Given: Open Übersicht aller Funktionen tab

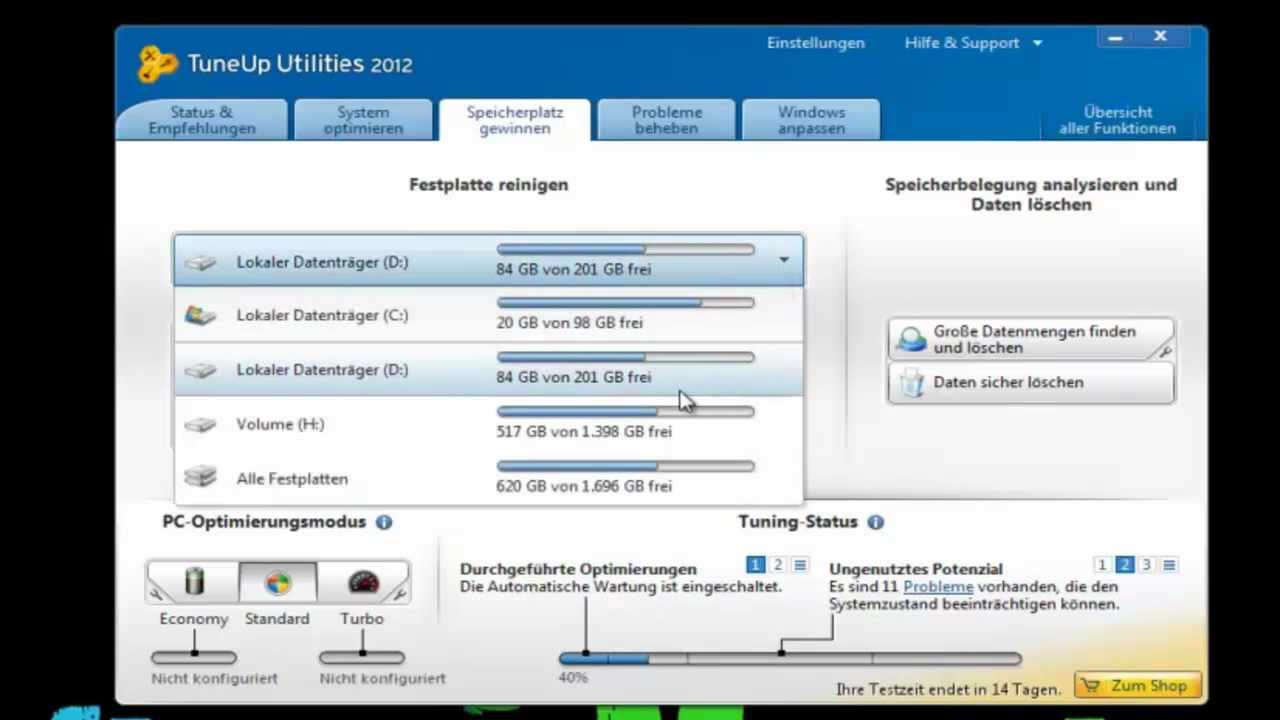Looking at the screenshot, I should tap(1118, 120).
